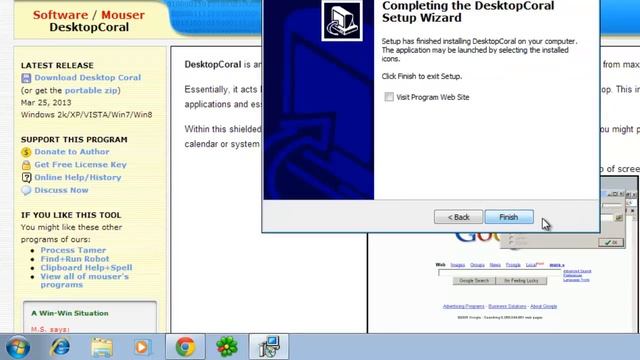Open the Get Free License Key link
The image size is (640, 360).
point(80,164)
